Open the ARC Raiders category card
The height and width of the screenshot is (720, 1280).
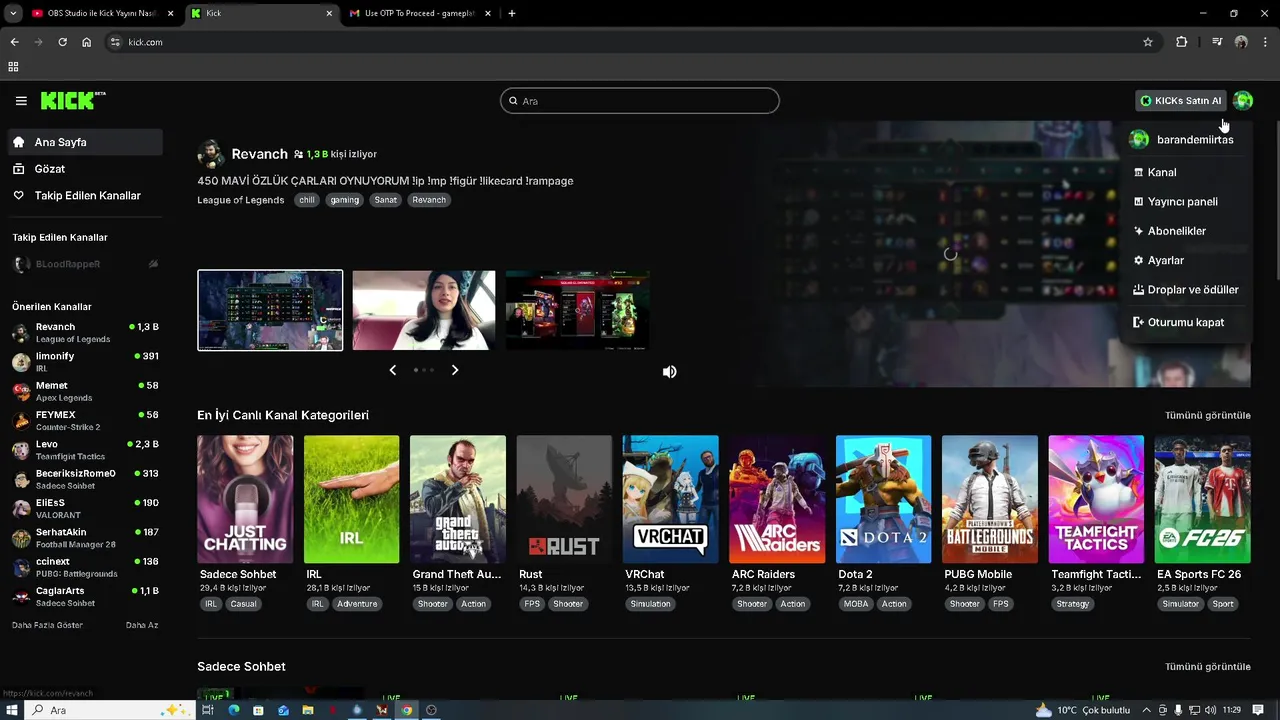[x=777, y=499]
